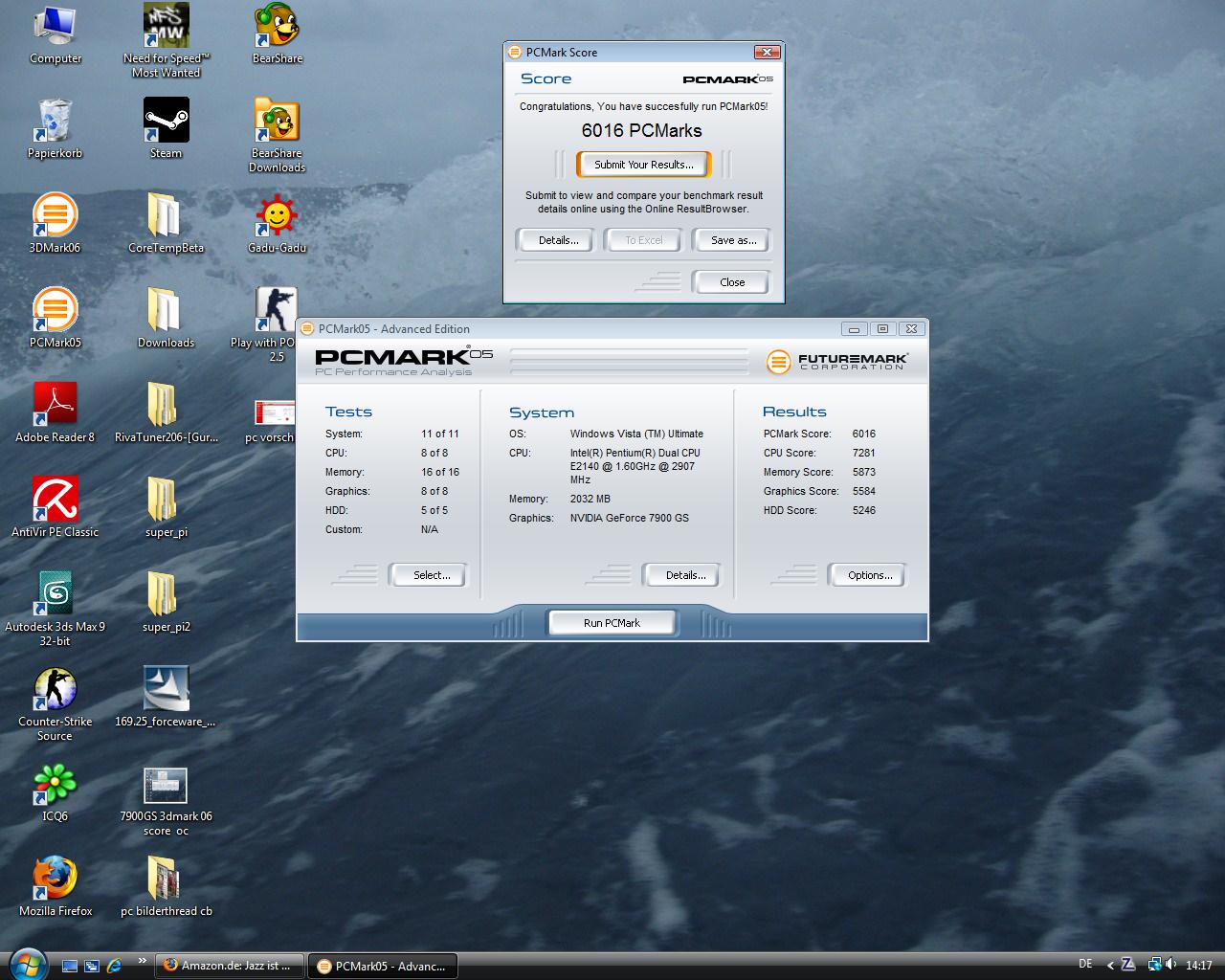Launch the Gadu-Gadu messenger icon
This screenshot has width=1225, height=980.
point(277,223)
